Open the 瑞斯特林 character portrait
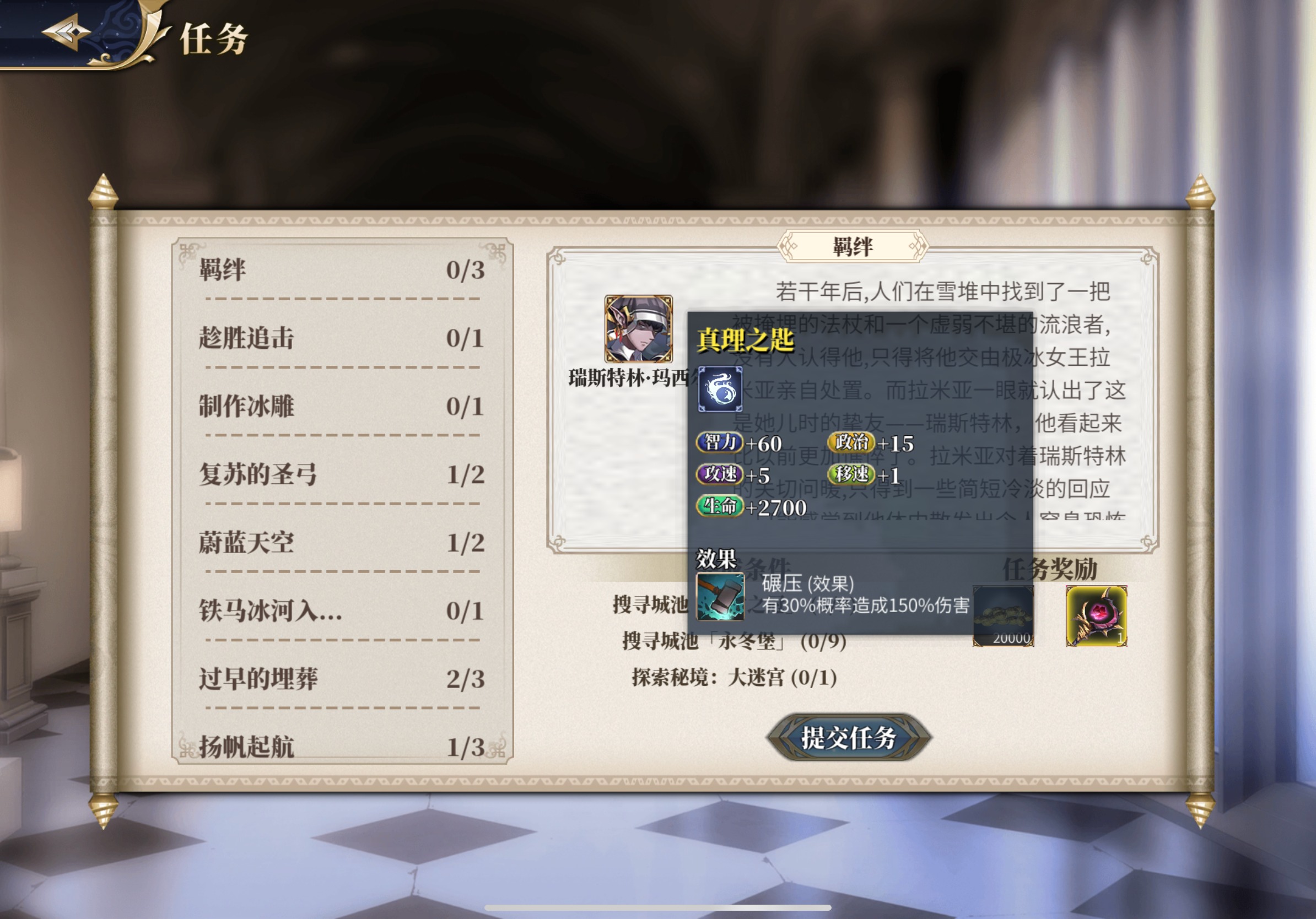 point(638,329)
